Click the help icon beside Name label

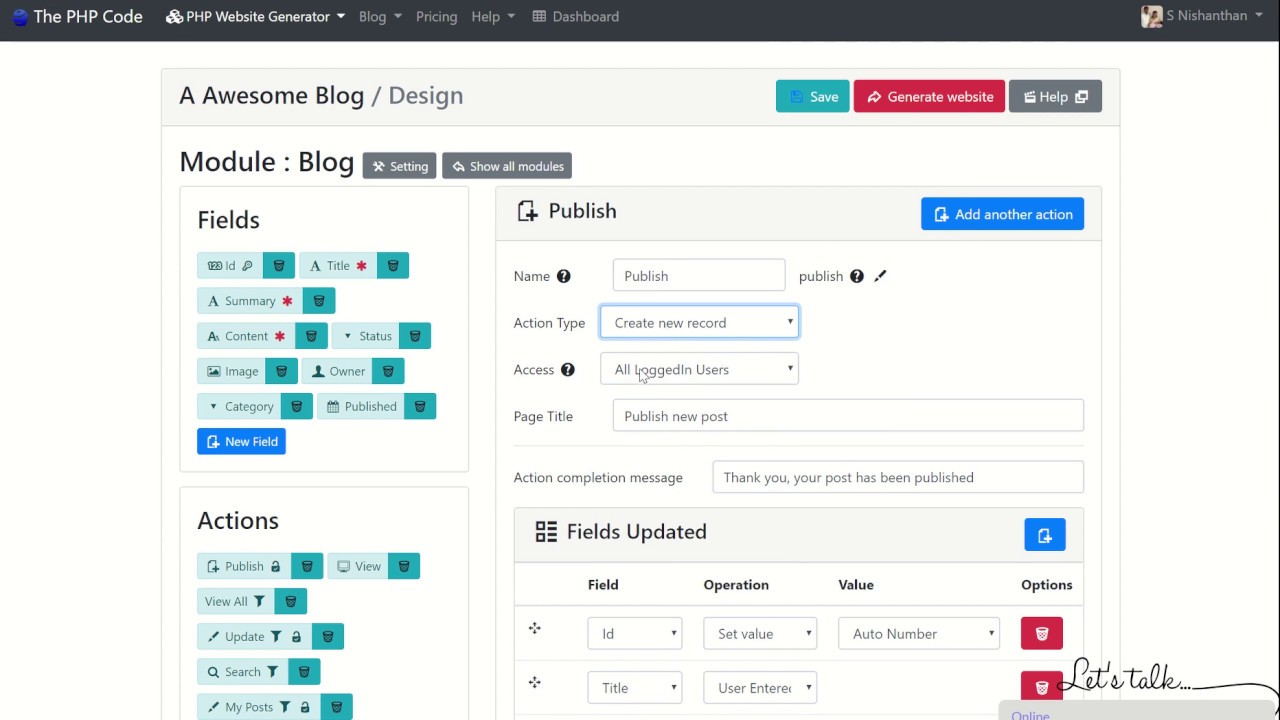click(x=564, y=276)
